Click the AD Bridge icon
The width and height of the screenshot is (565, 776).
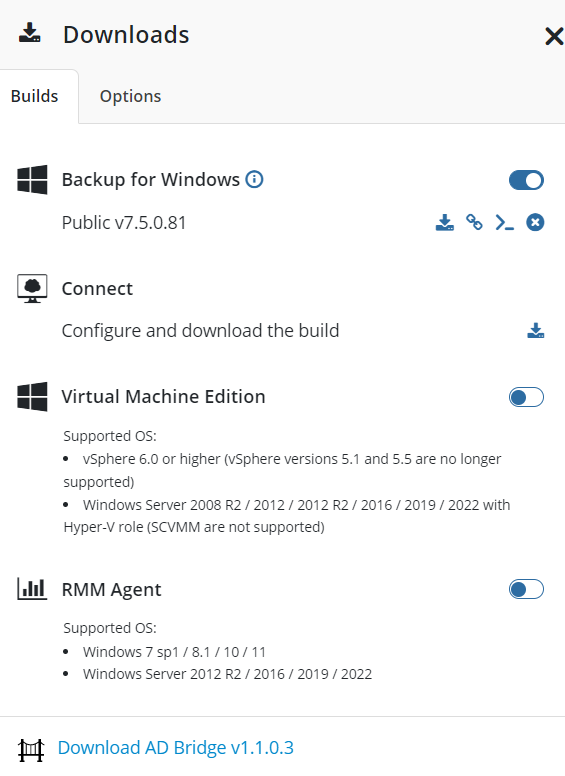point(31,750)
